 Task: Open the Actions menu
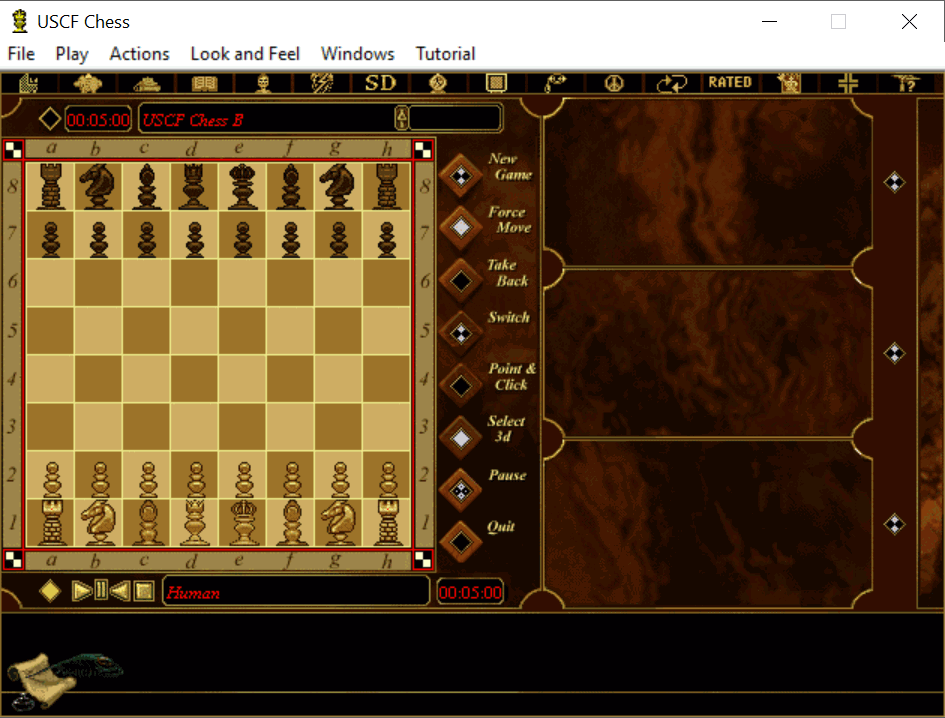click(139, 54)
